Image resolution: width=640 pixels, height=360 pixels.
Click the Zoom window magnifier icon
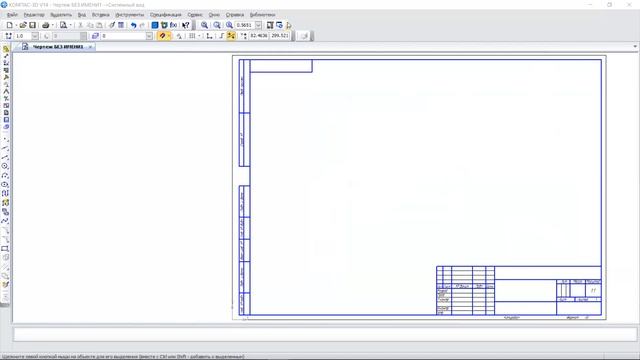coord(217,25)
